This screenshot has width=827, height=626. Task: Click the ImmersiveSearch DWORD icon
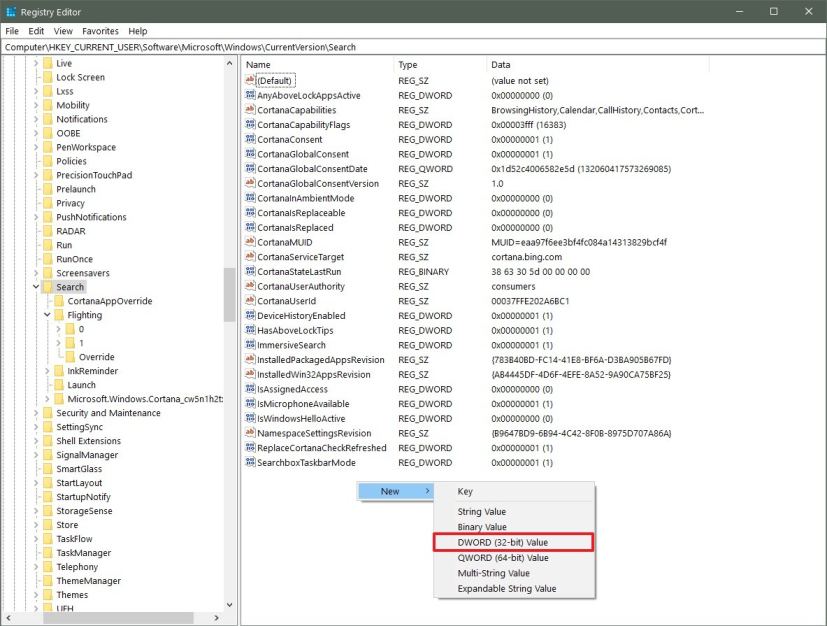[x=250, y=345]
